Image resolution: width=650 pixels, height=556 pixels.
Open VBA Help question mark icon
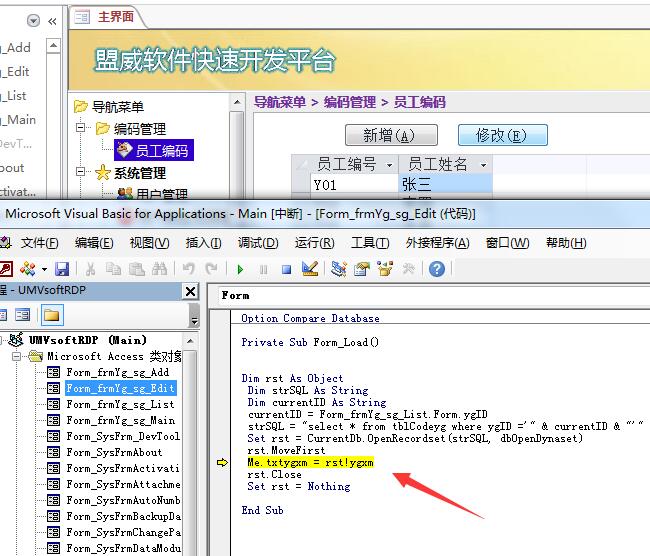(x=437, y=269)
